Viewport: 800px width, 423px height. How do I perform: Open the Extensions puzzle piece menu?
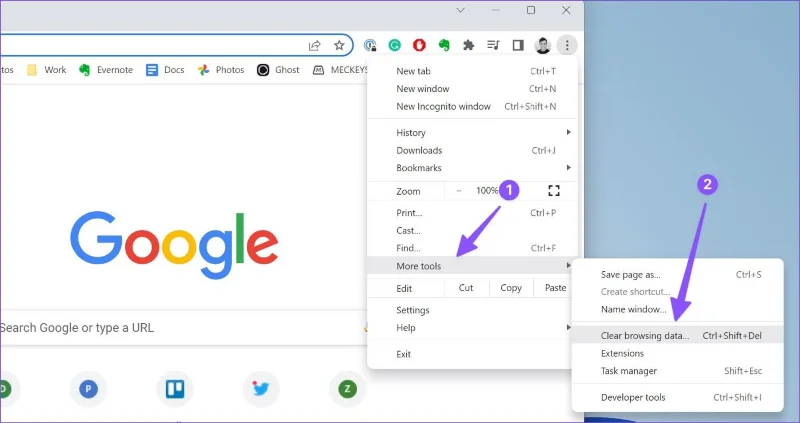[x=468, y=45]
